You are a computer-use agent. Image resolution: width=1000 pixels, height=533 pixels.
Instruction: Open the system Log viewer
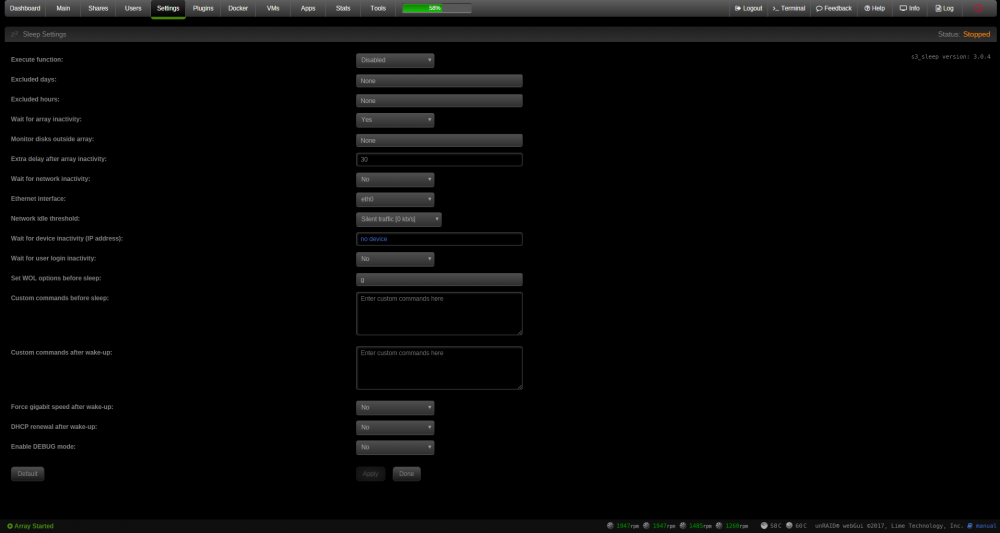click(x=945, y=8)
